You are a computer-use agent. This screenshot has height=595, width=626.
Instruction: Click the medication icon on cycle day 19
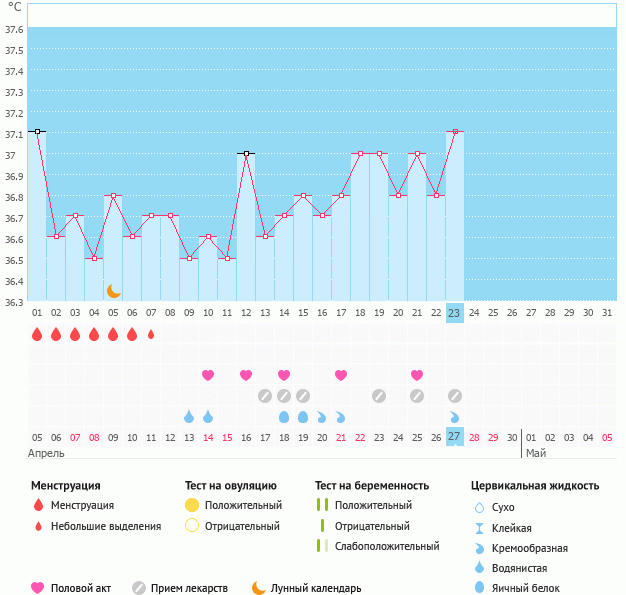click(379, 396)
